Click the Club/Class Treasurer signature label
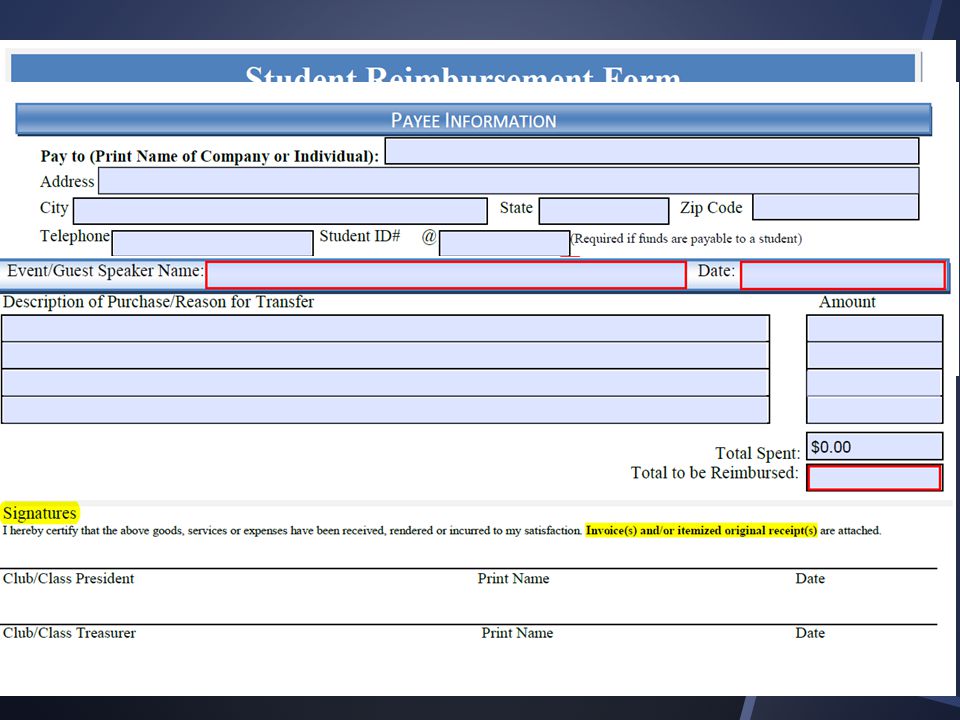Viewport: 960px width, 720px height. point(69,633)
